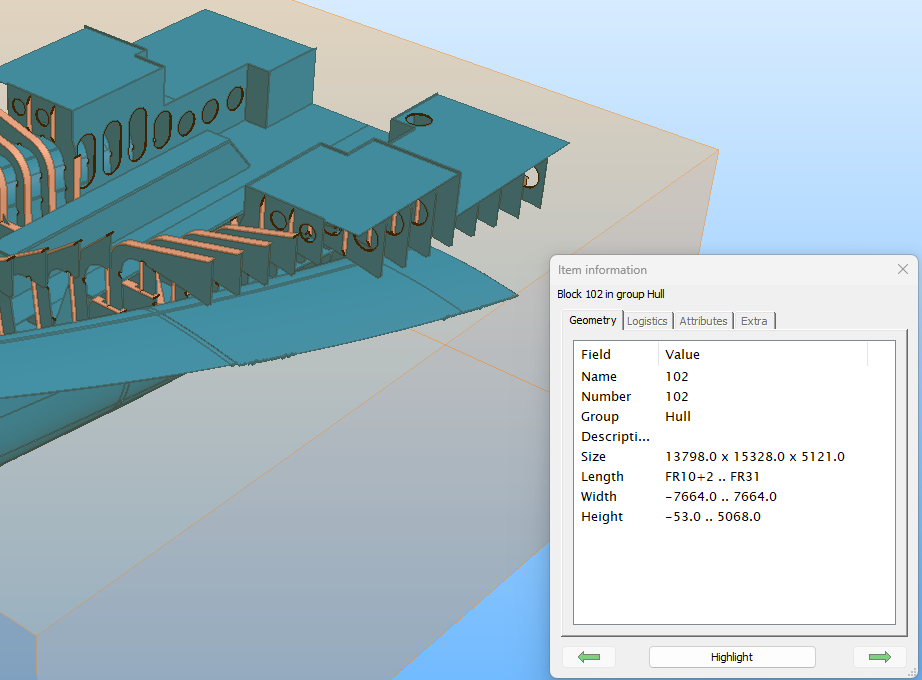
Task: Click the Size field label
Action: 593,456
